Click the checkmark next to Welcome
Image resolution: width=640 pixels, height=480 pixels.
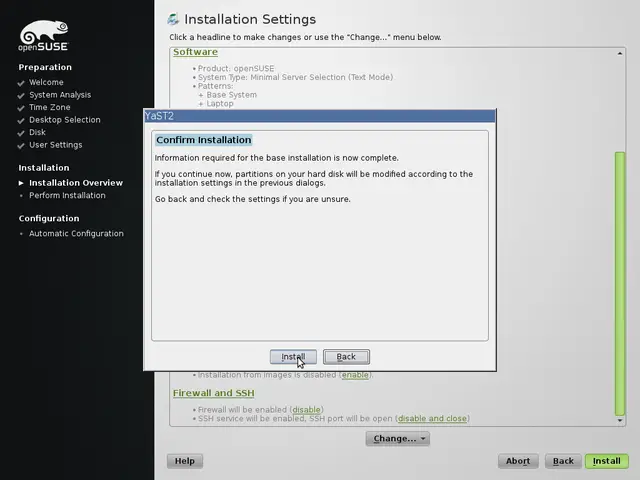pyautogui.click(x=21, y=83)
